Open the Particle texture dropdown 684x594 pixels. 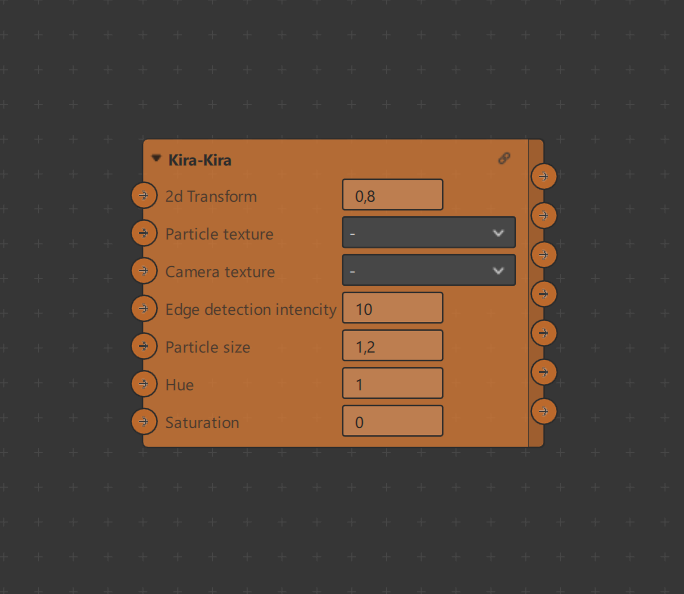[429, 232]
